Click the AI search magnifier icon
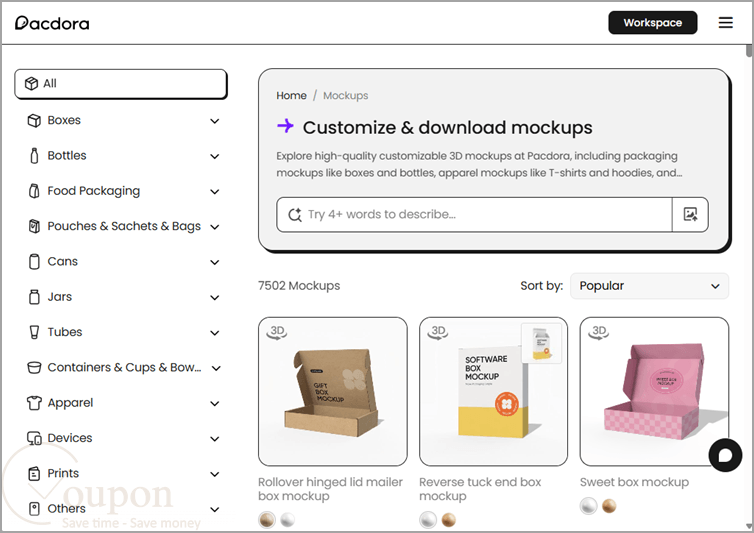Viewport: 754px width, 533px height. tap(294, 215)
